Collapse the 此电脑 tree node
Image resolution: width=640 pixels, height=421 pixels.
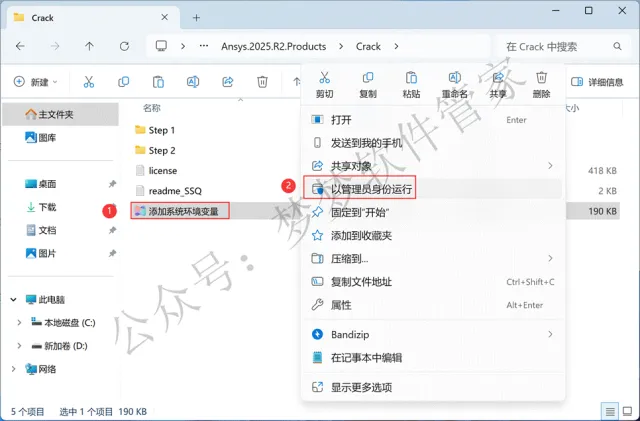[x=13, y=300]
